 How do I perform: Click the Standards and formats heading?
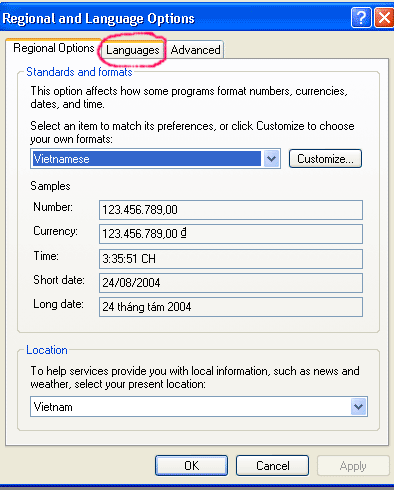(x=79, y=72)
